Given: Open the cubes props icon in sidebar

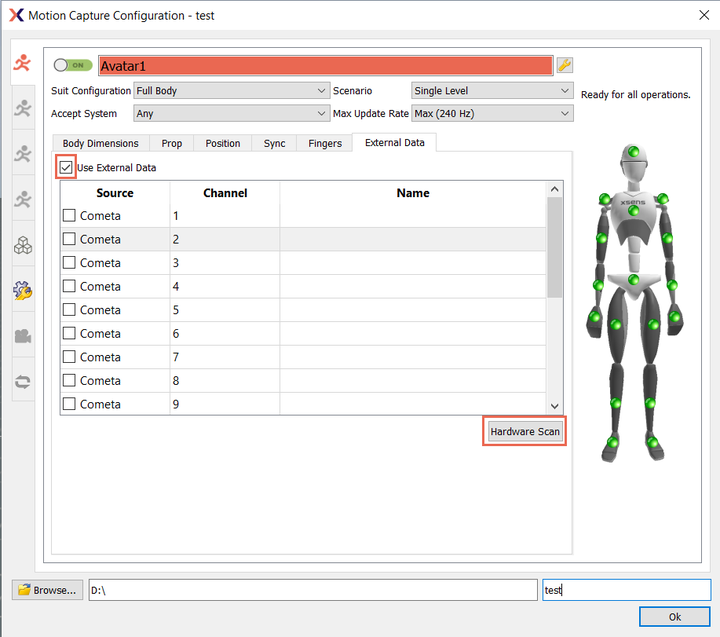Looking at the screenshot, I should pyautogui.click(x=22, y=245).
